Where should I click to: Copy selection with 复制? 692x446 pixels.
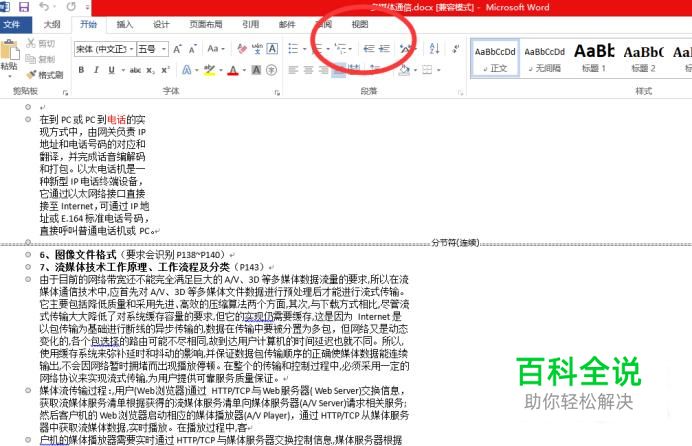tap(41, 59)
